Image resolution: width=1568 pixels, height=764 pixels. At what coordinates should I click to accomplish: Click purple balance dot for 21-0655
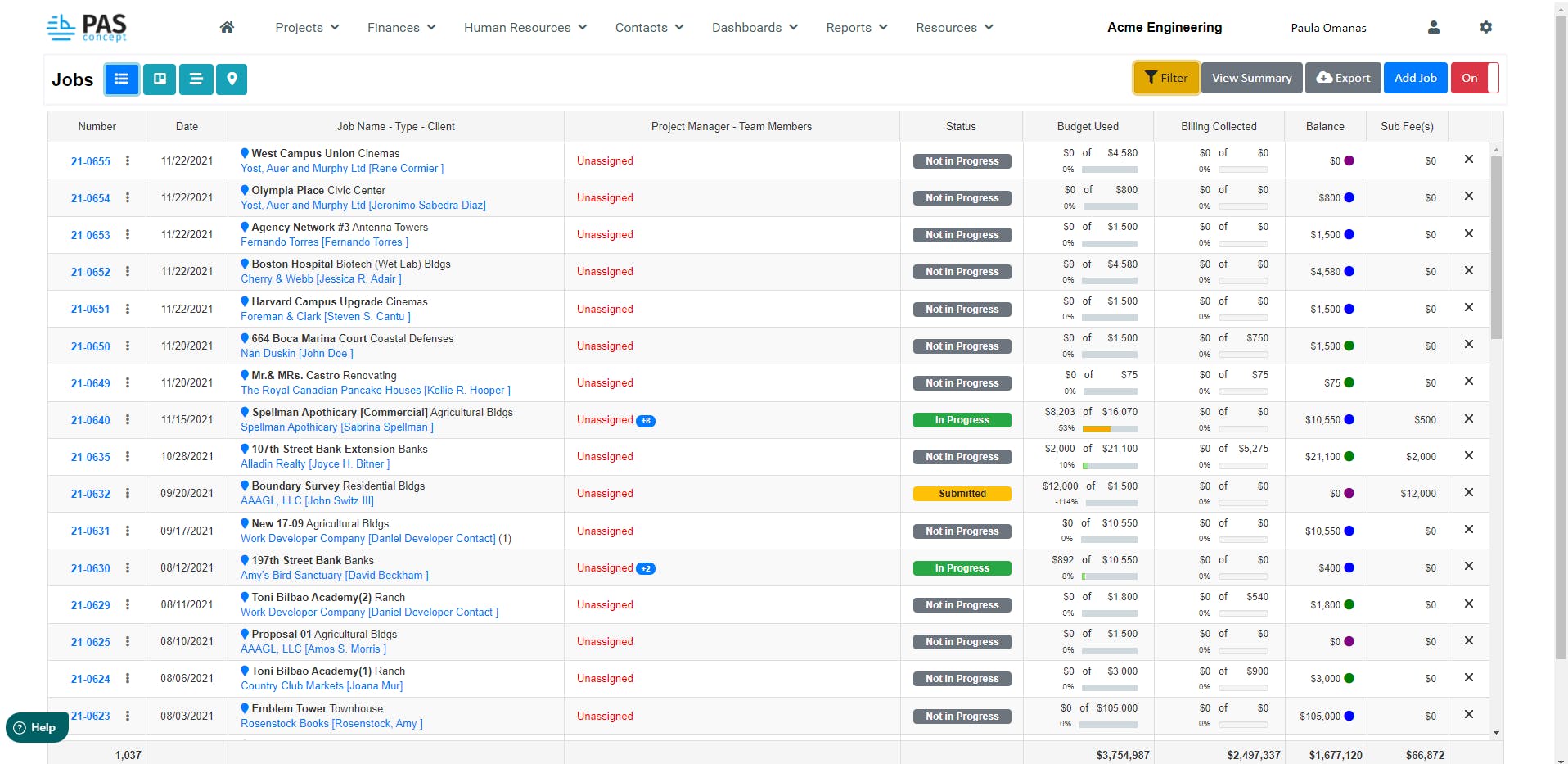point(1349,160)
